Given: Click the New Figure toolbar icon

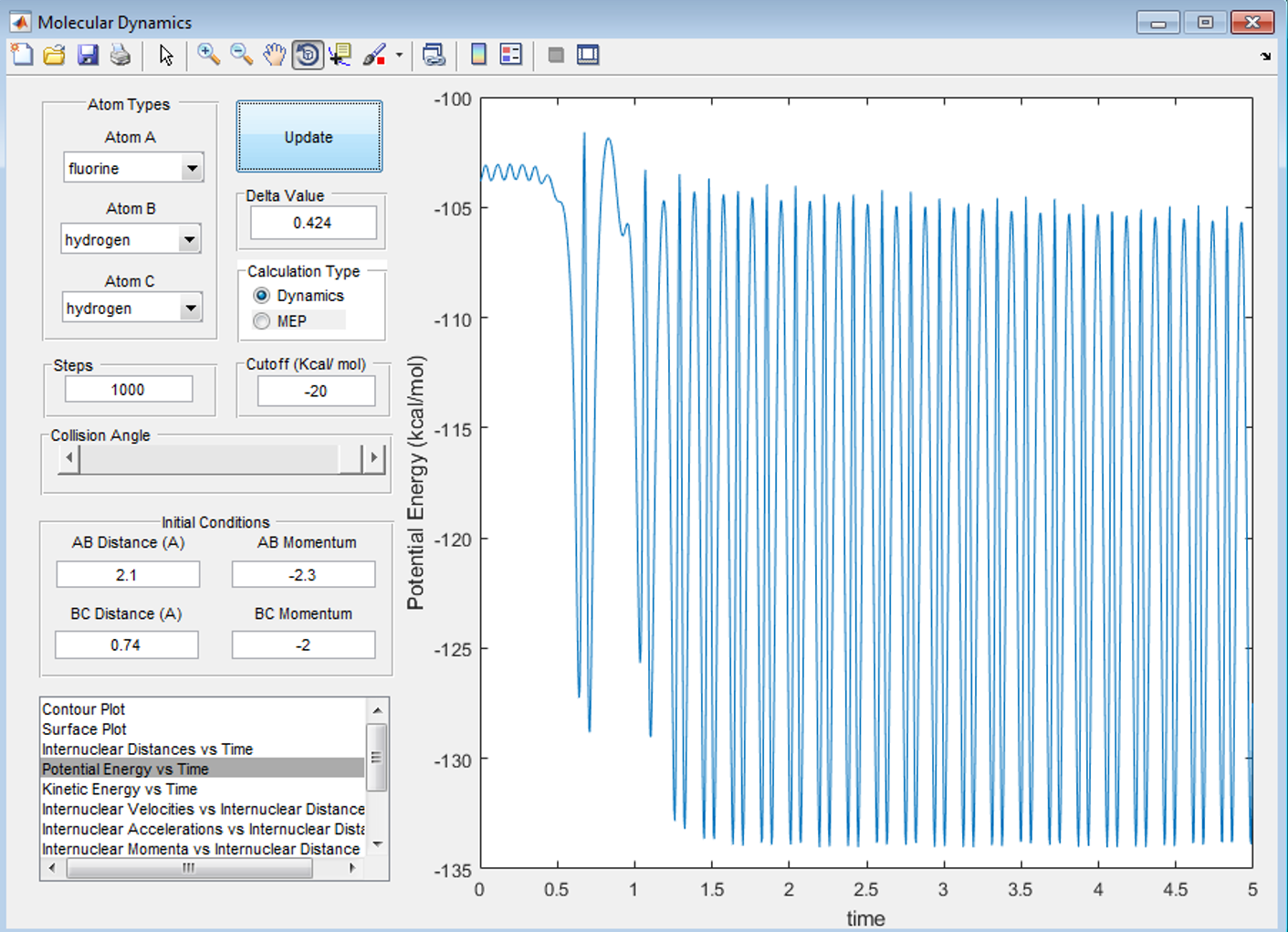Looking at the screenshot, I should coord(22,55).
